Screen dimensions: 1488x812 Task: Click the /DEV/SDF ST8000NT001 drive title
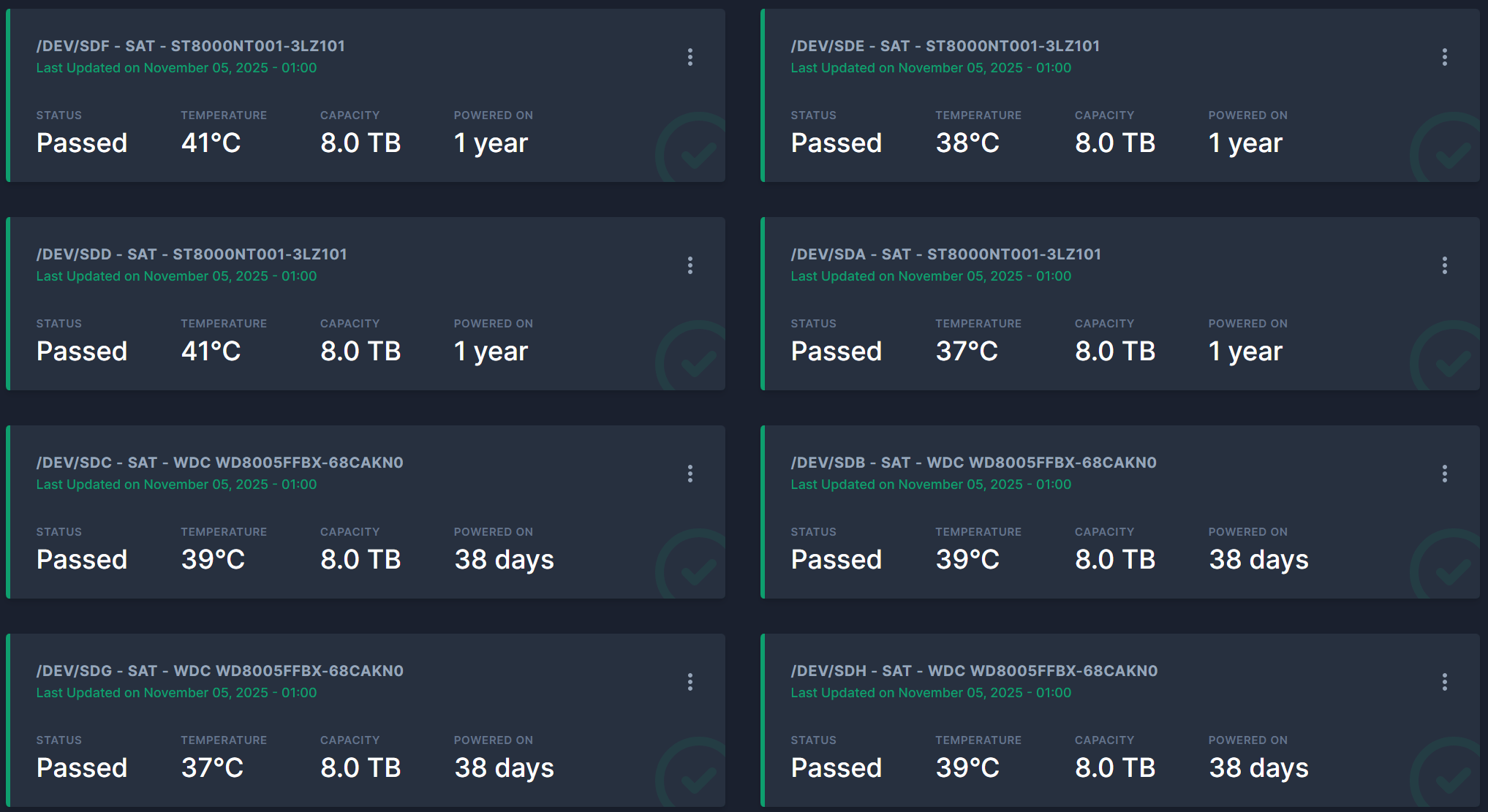click(191, 46)
